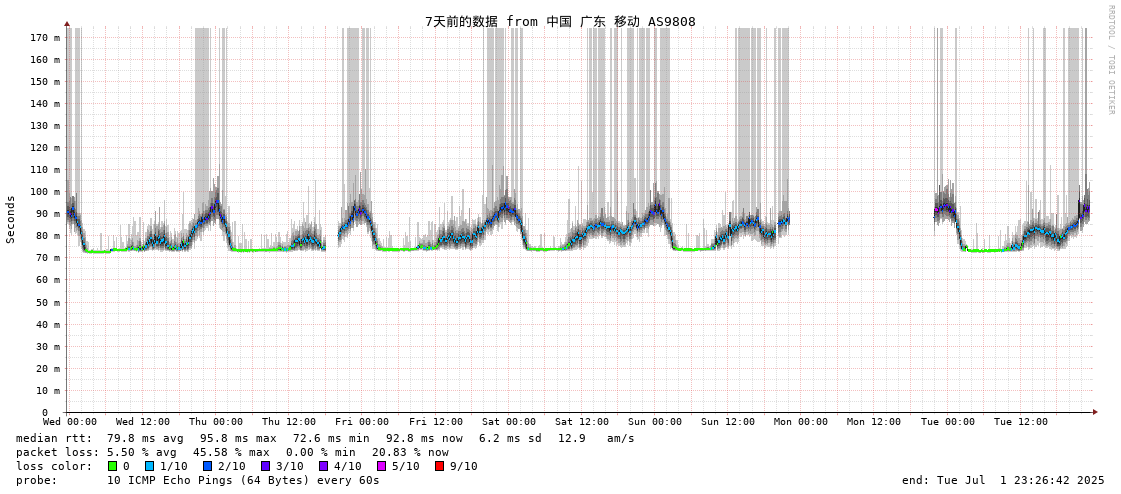Click the 'Thu 12:00' x-axis label
Screen dimensions: 1121x494
tap(289, 422)
